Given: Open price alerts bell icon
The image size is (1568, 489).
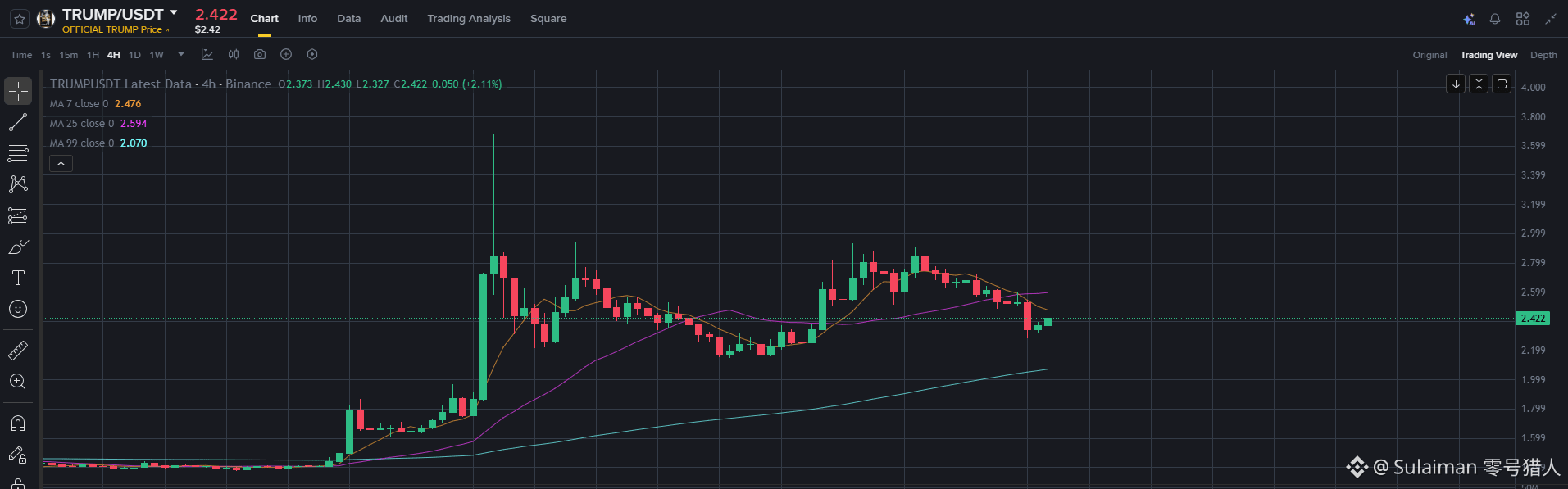Looking at the screenshot, I should (x=1495, y=19).
